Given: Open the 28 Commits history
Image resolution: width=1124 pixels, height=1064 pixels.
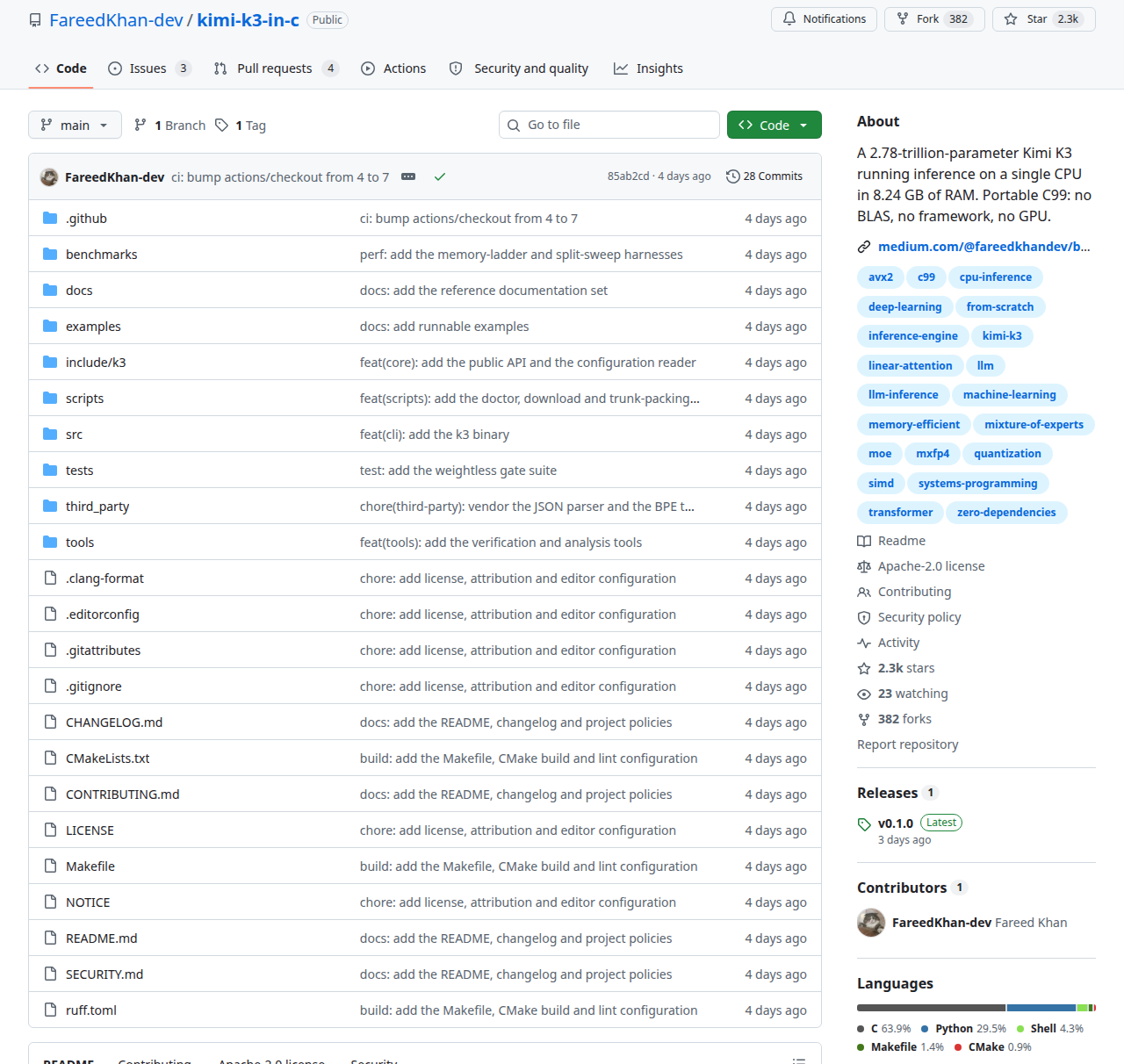Looking at the screenshot, I should (764, 176).
